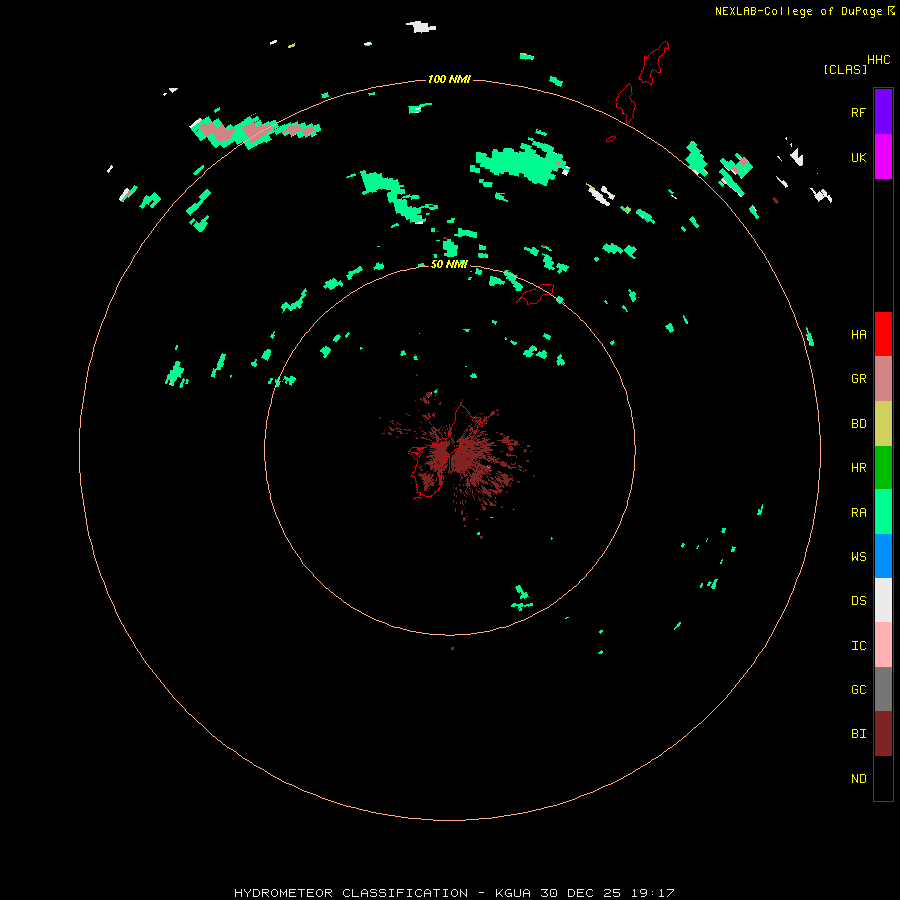Image resolution: width=900 pixels, height=900 pixels.
Task: Click the 100 NMI range ring label
Action: [x=449, y=79]
